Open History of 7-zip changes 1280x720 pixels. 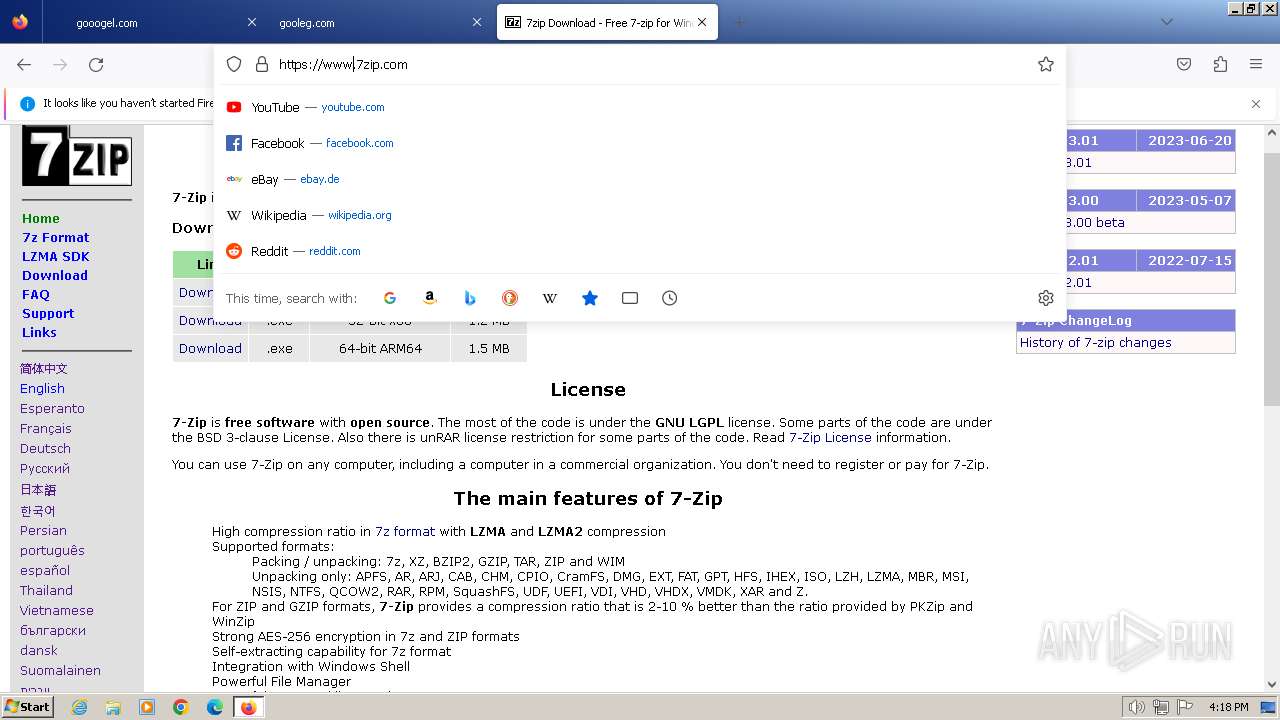(x=1095, y=342)
